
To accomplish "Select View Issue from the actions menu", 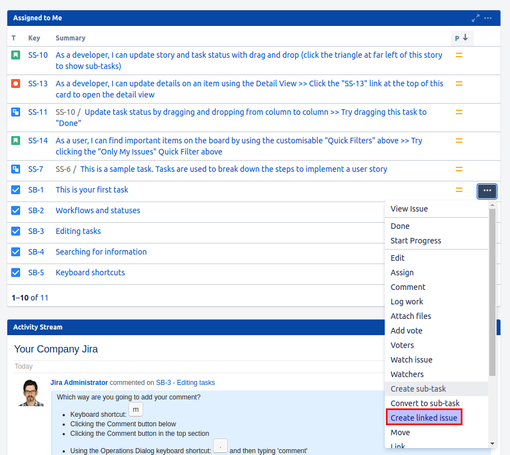I will click(409, 209).
